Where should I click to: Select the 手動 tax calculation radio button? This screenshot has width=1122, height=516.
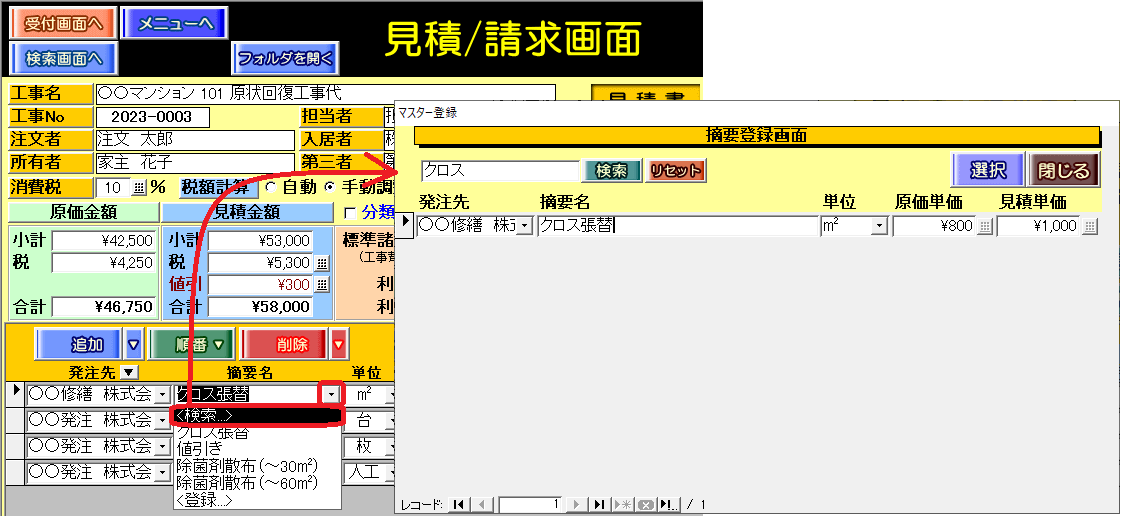point(330,187)
